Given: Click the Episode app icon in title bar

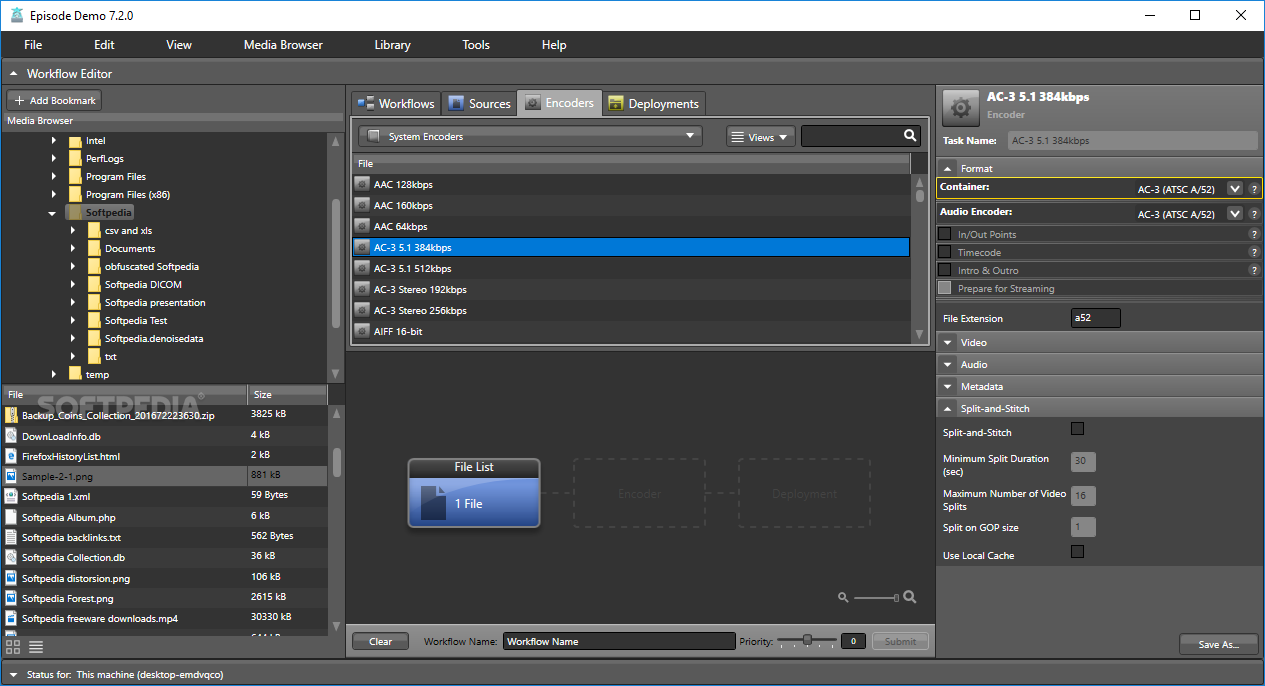Looking at the screenshot, I should pos(15,15).
